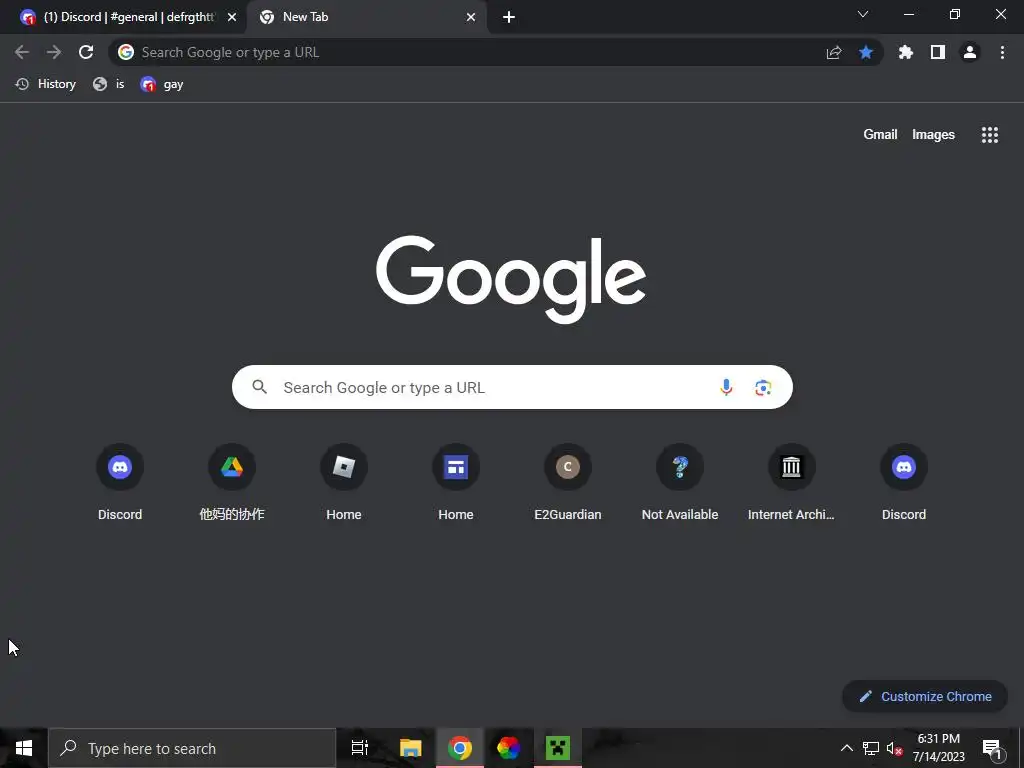Open the blue layout Home shortcut tile
1024x768 pixels.
456,483
